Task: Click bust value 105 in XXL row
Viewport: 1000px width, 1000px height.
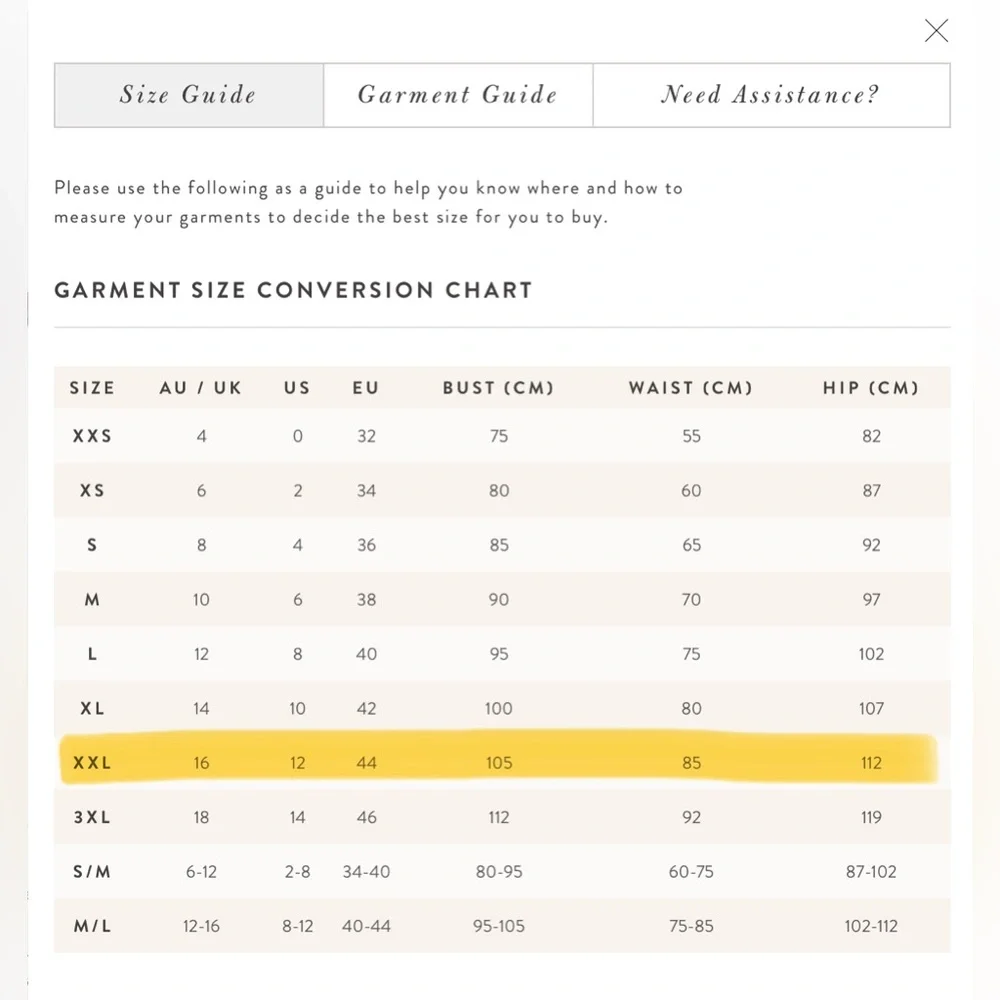Action: tap(498, 763)
